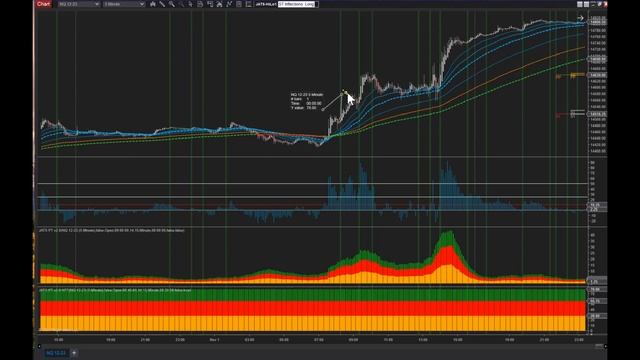Open the instrument dropdown showing NQ 12-23
Viewport: 640px width, 360px height.
click(78, 4)
